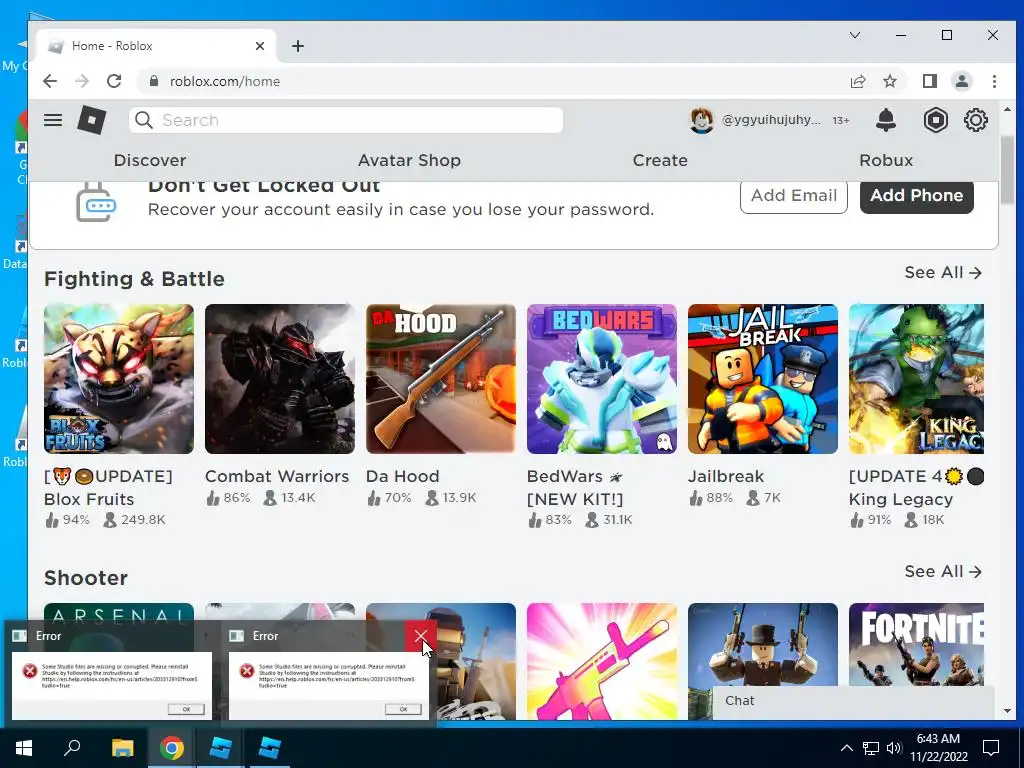The height and width of the screenshot is (768, 1024).
Task: Click the site lock icon in address bar
Action: [153, 81]
